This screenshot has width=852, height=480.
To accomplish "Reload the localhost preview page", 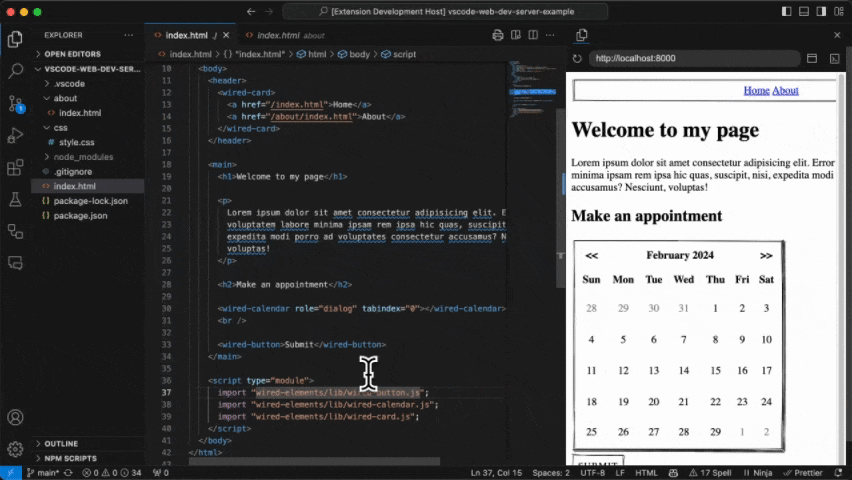I will [577, 59].
